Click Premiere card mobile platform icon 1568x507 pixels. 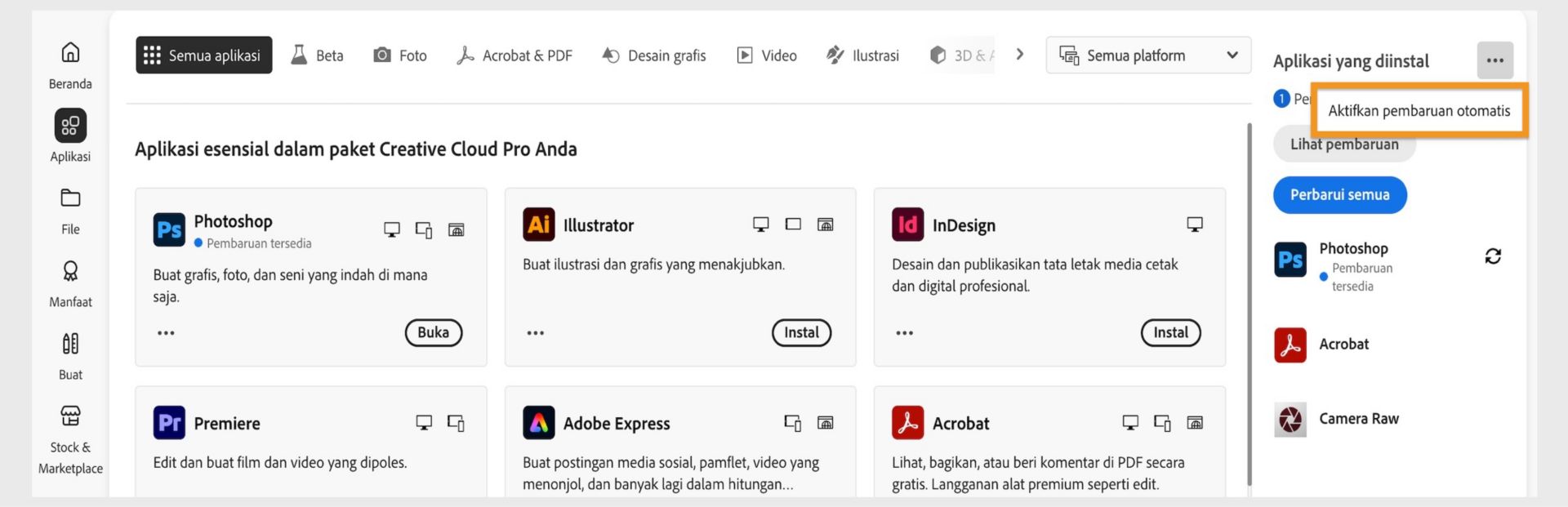[456, 423]
